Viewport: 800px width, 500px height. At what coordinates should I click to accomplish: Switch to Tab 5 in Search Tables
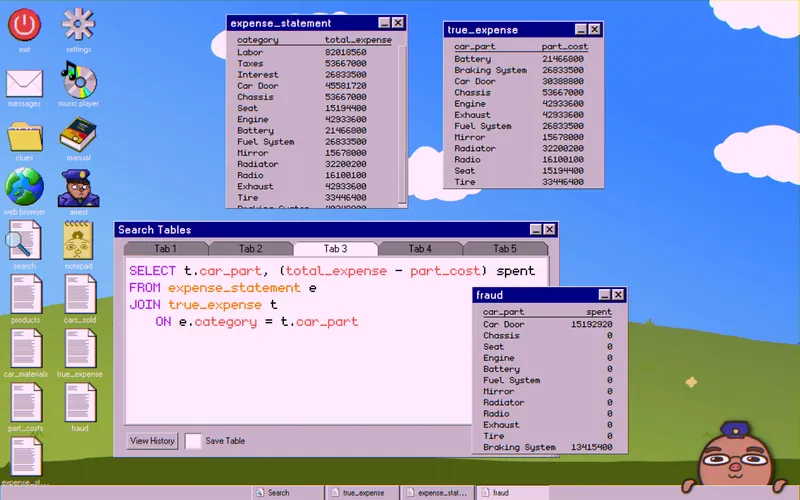505,248
